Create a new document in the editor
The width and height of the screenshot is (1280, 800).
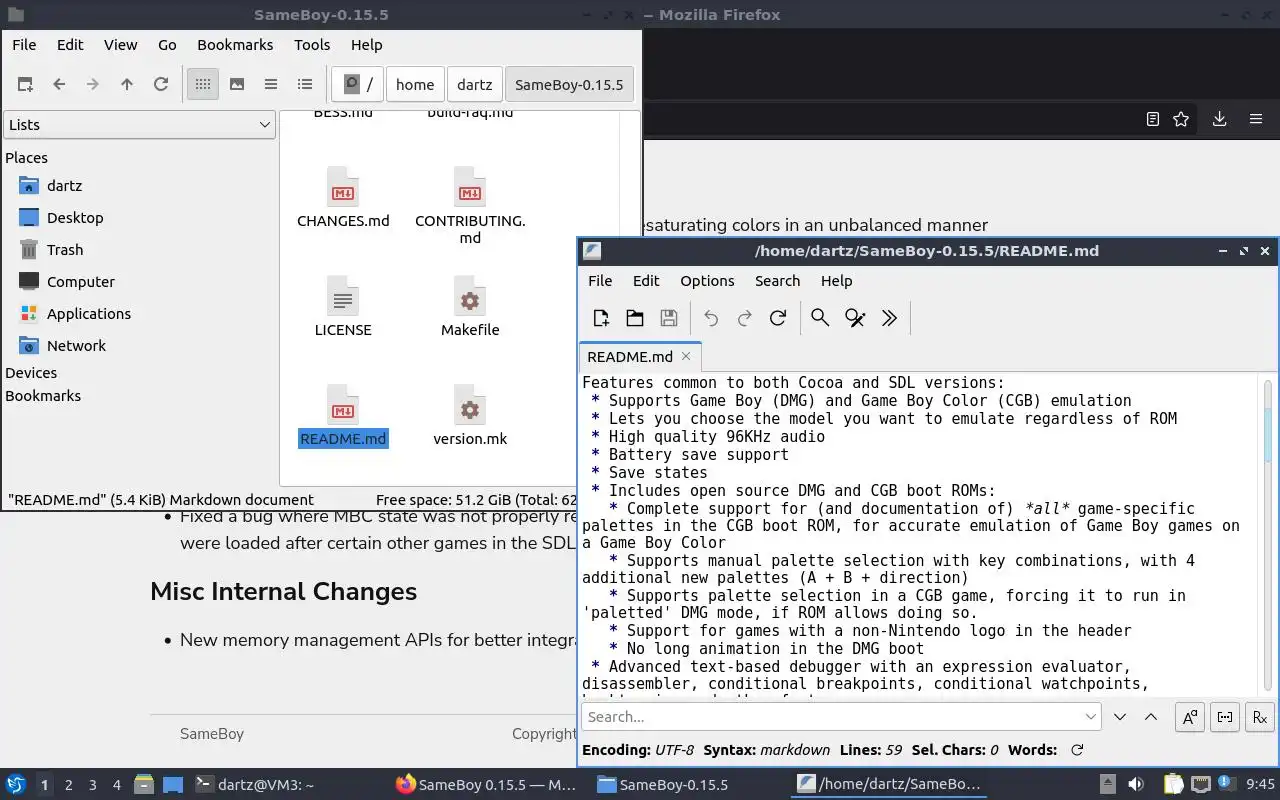click(x=601, y=318)
